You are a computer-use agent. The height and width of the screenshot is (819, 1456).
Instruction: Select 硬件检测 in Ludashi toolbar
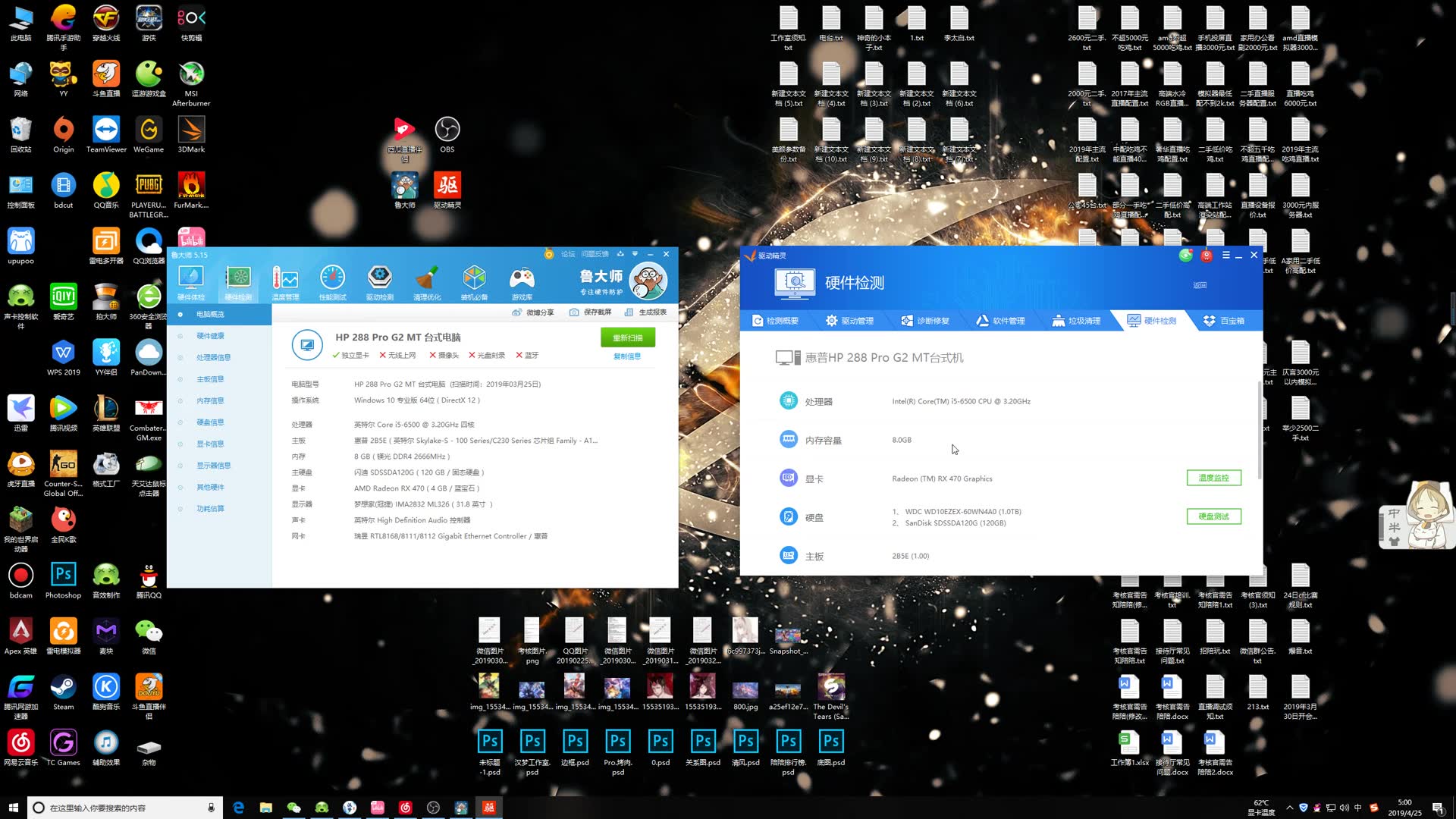pos(238,284)
